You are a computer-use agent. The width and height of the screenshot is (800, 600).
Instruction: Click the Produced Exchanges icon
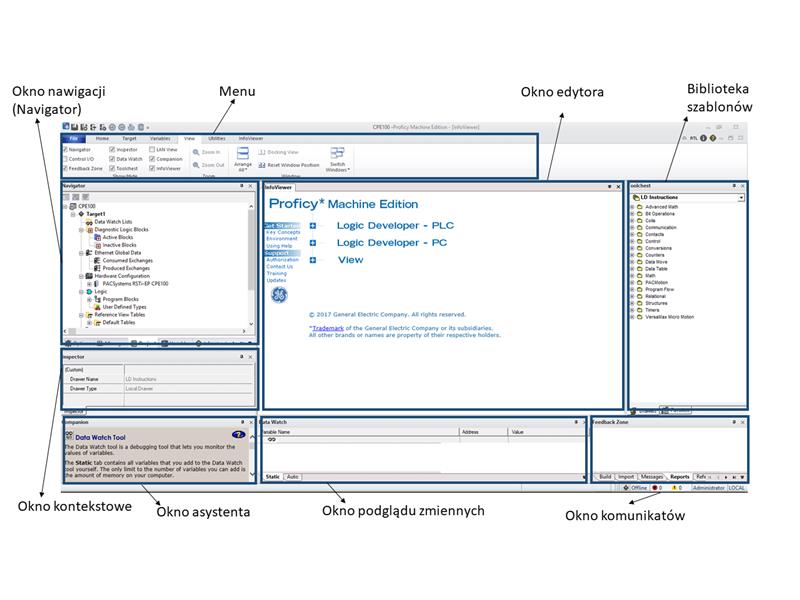[97, 268]
